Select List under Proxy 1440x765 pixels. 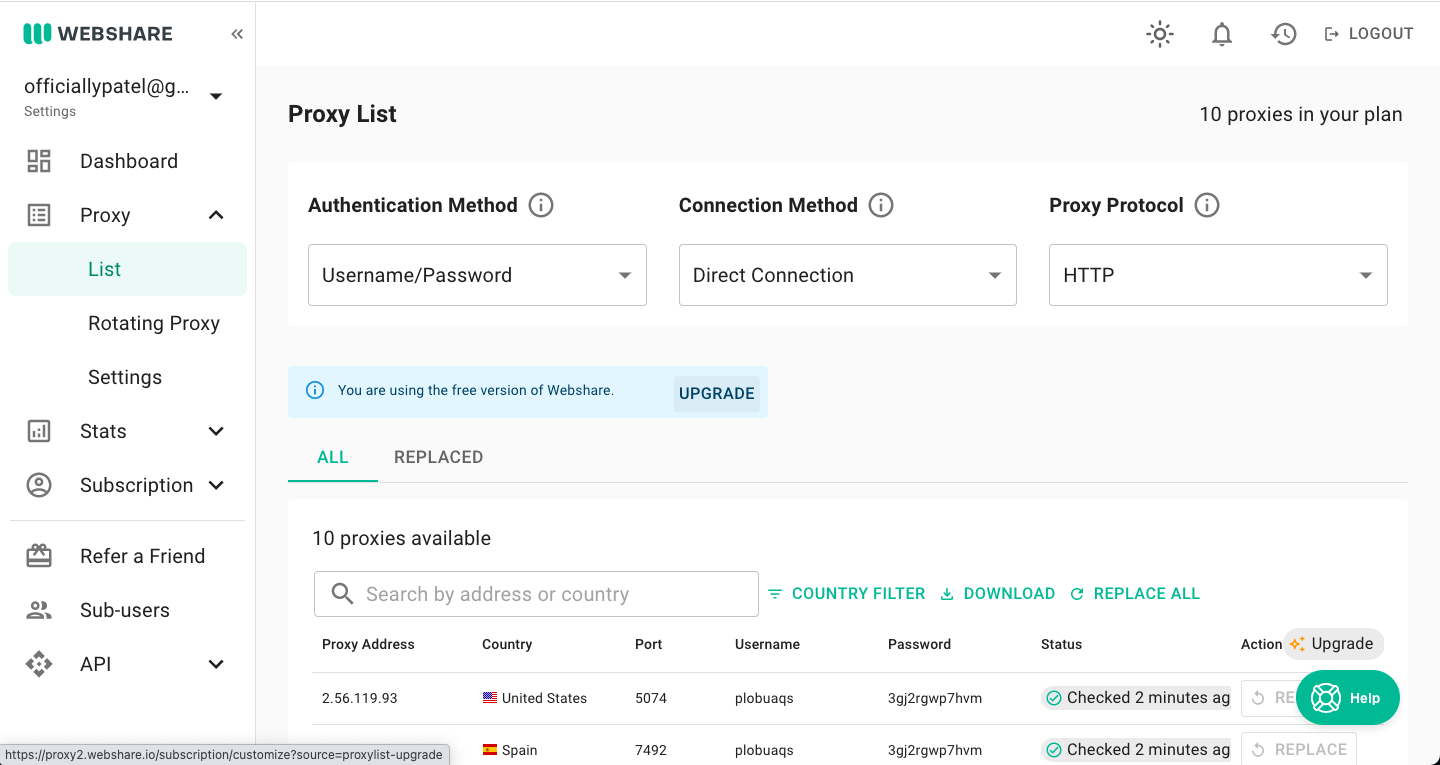click(127, 269)
